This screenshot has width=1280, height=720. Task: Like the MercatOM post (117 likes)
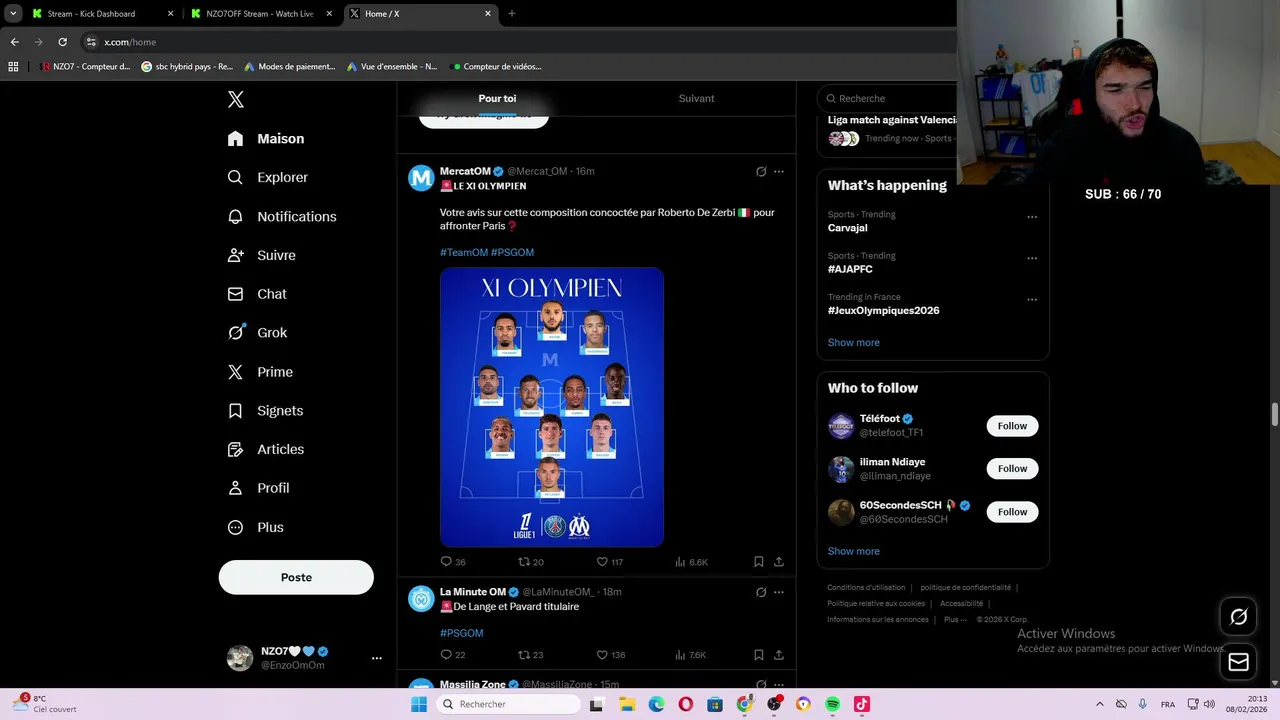tap(610, 562)
